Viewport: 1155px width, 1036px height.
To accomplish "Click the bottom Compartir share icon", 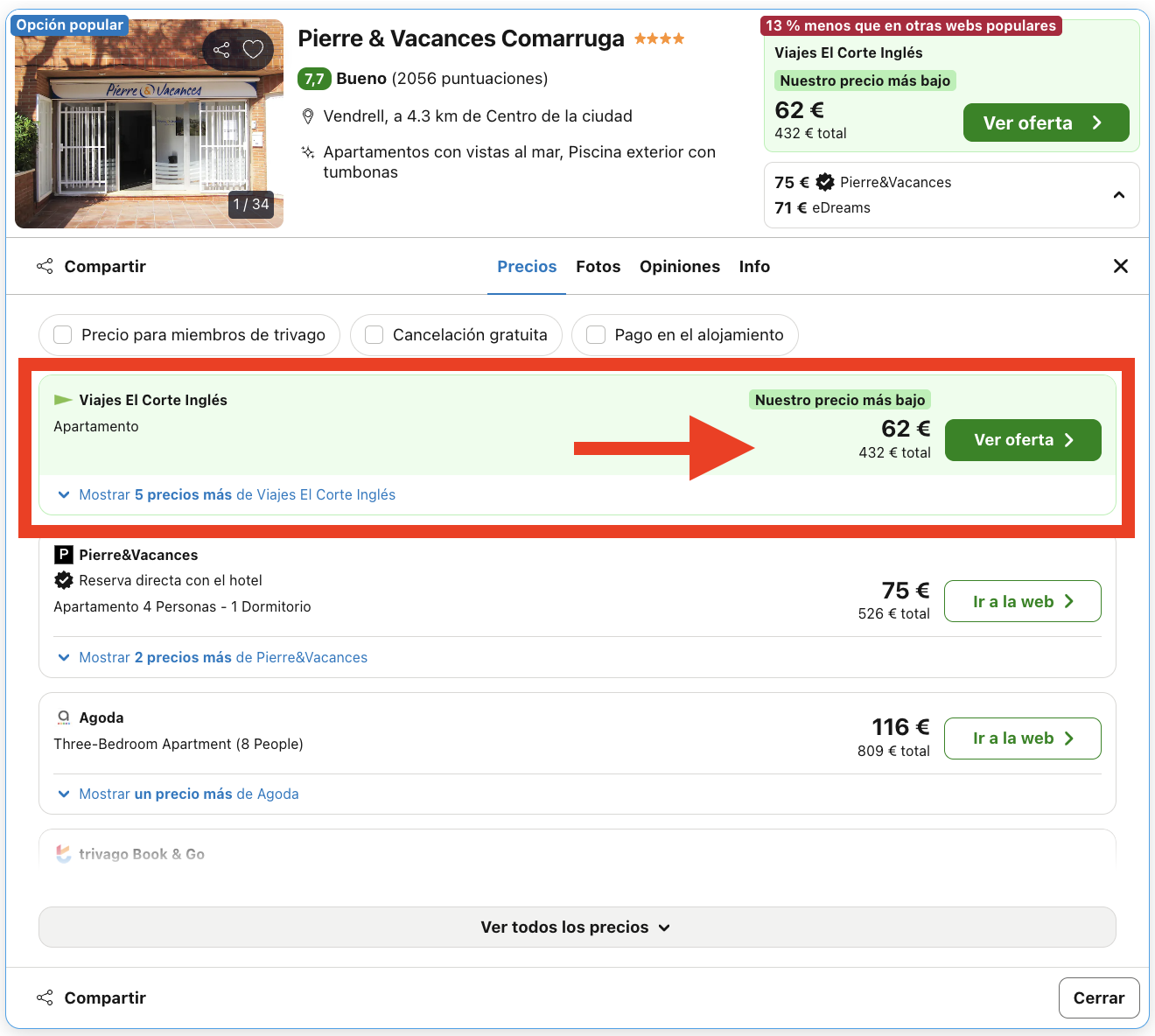I will tap(45, 997).
